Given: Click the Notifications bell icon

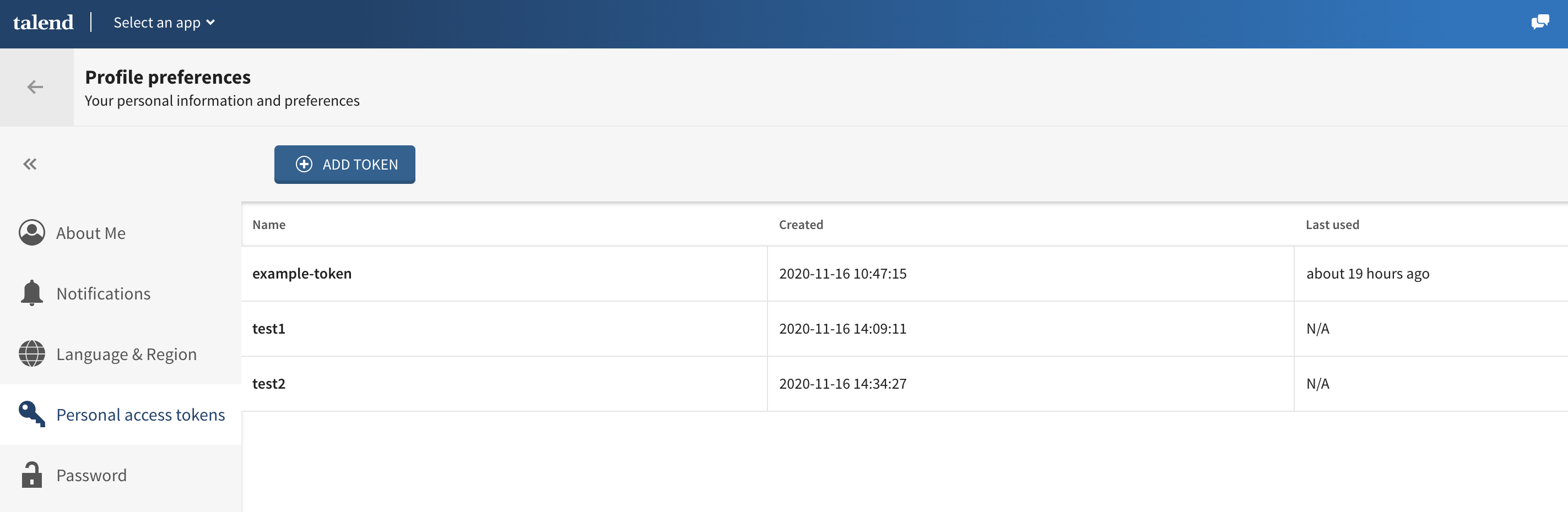Looking at the screenshot, I should pos(31,293).
